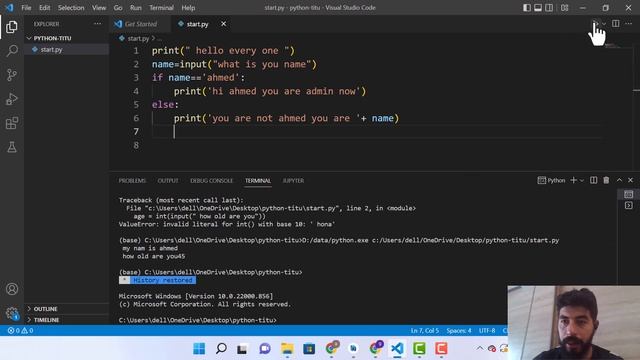Switch to the DEBUG CONSOLE tab
This screenshot has width=640, height=360.
pos(211,180)
